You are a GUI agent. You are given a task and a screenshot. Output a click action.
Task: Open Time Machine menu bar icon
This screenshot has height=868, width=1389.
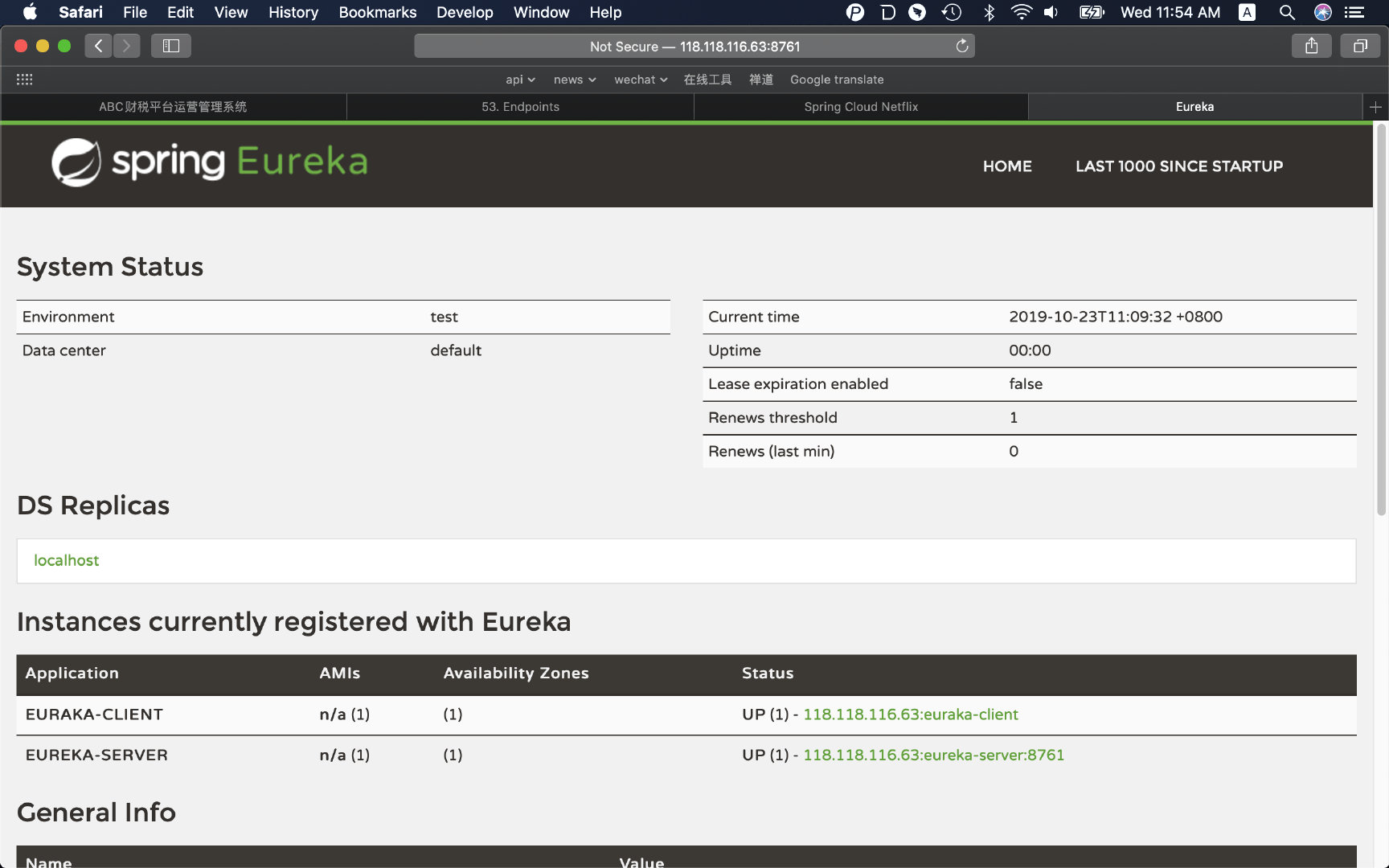tap(952, 12)
